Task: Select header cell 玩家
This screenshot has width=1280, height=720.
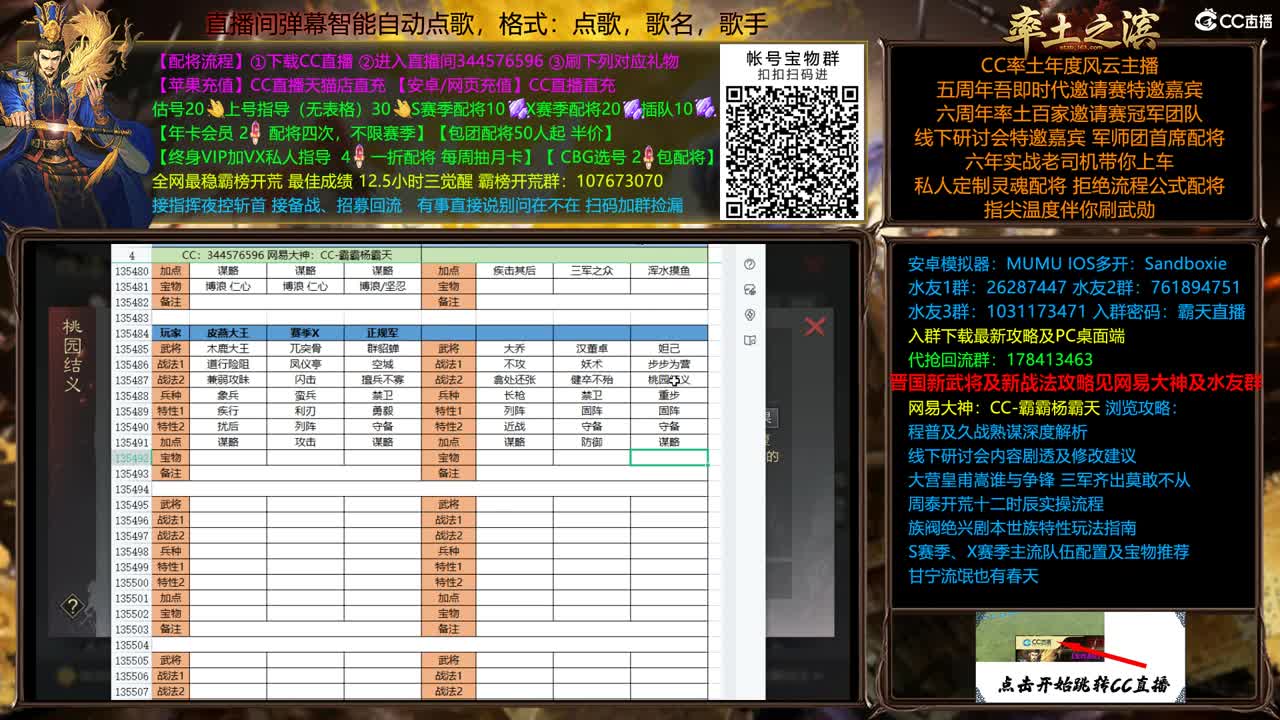Action: (x=170, y=333)
